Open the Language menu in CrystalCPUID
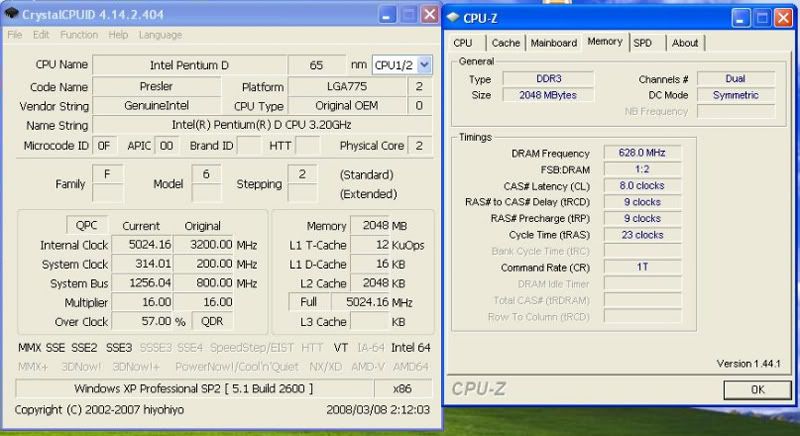The width and height of the screenshot is (800, 436). click(160, 35)
